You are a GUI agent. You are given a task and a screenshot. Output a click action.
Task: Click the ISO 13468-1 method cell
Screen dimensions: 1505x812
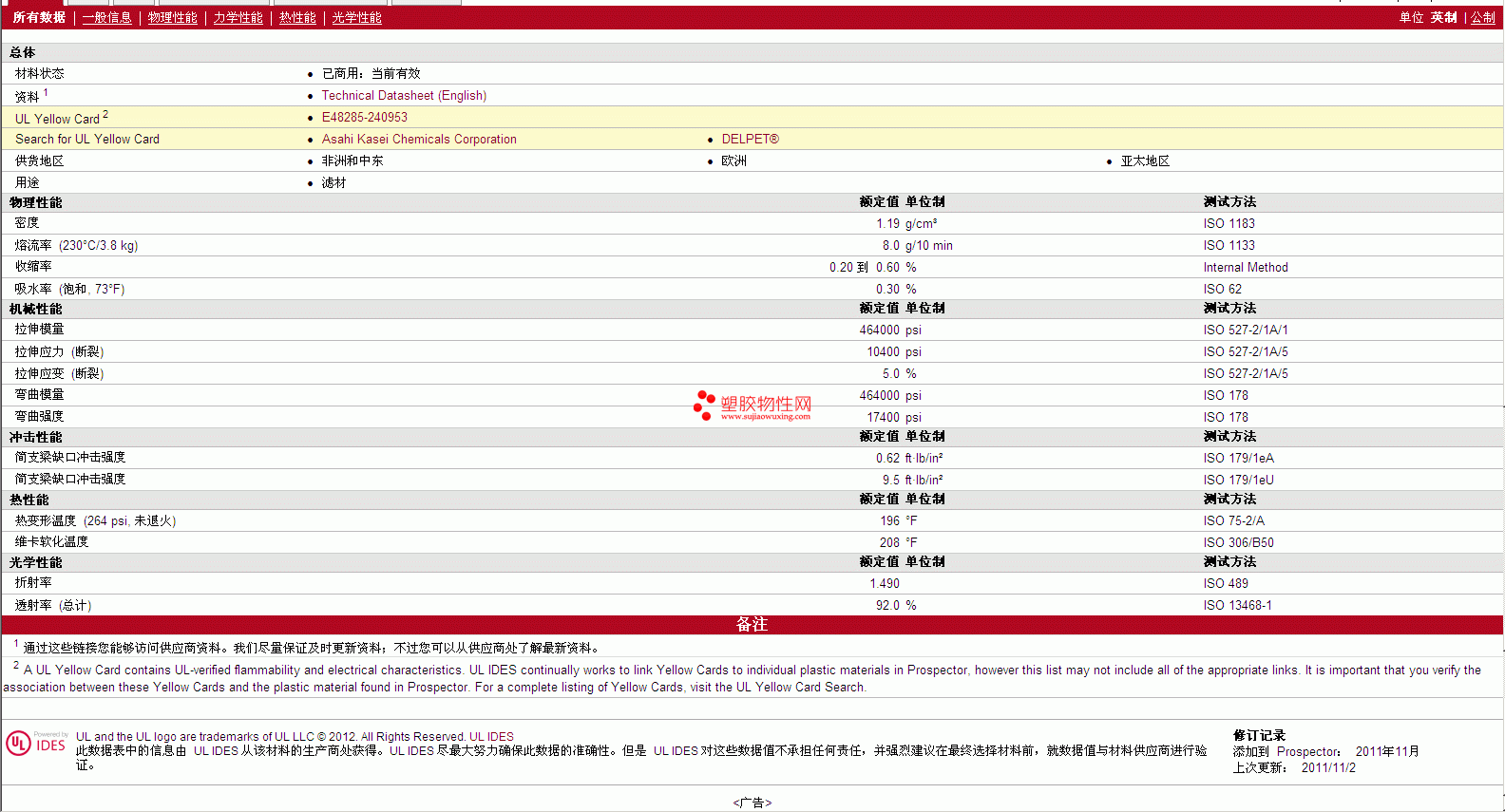[x=1238, y=606]
